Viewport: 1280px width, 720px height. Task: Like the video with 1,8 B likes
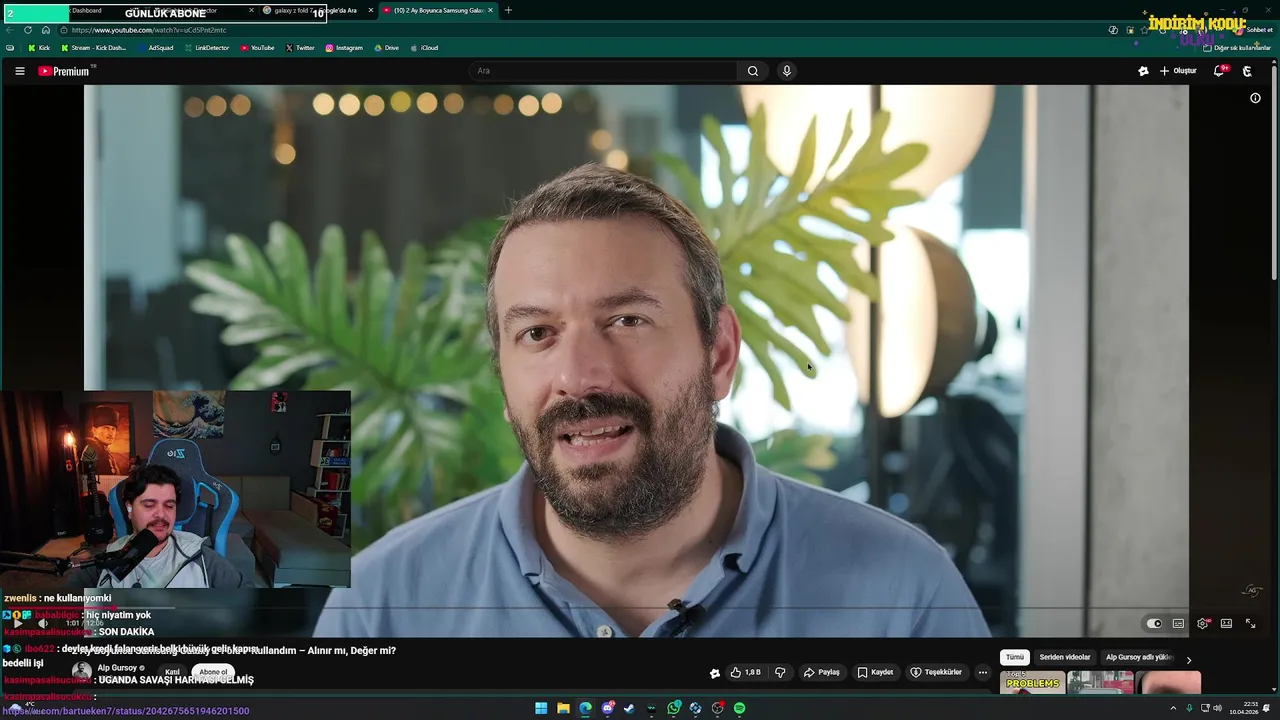(746, 672)
